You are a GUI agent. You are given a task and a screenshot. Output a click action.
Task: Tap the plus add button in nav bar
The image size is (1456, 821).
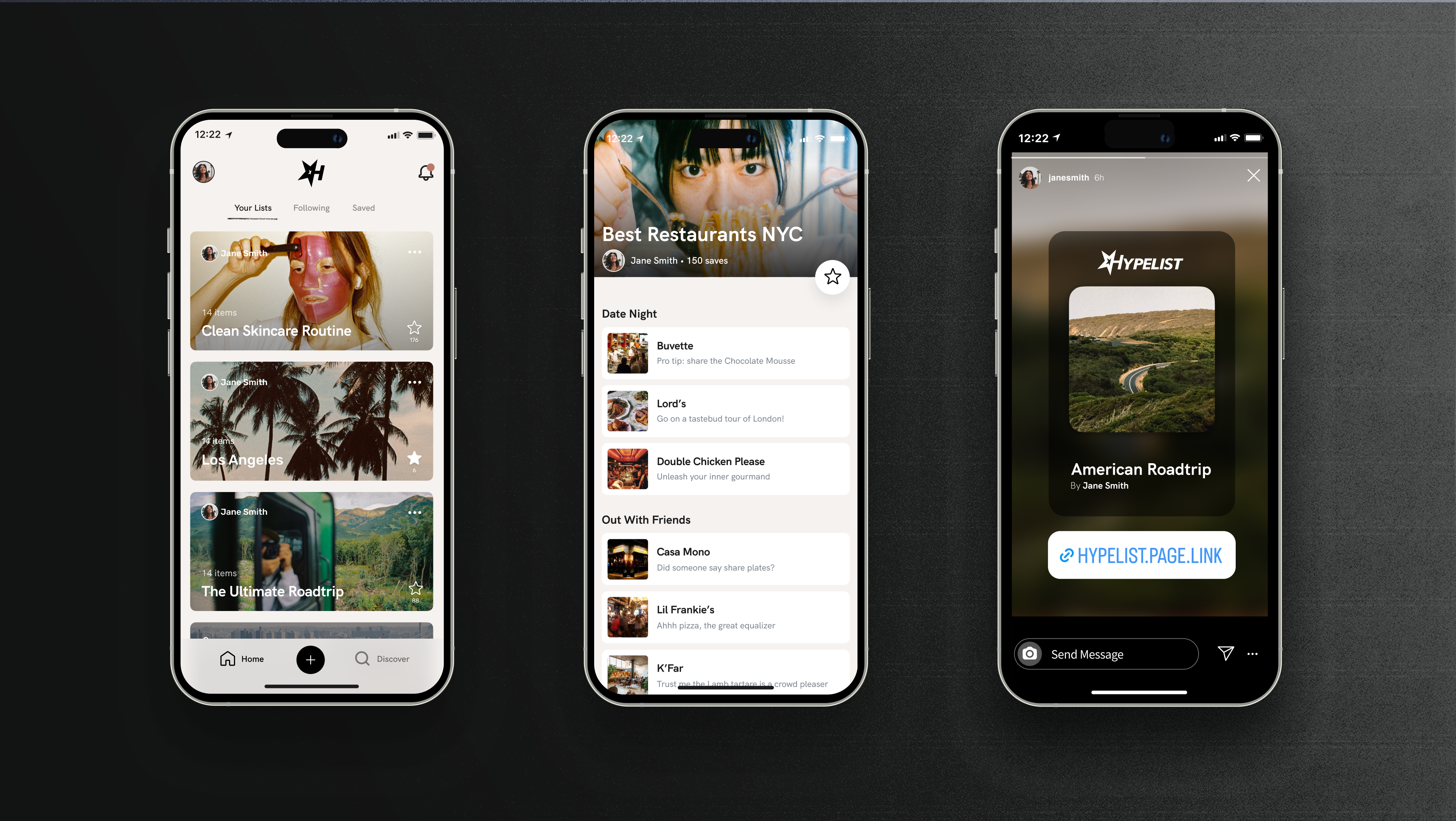[x=311, y=659]
